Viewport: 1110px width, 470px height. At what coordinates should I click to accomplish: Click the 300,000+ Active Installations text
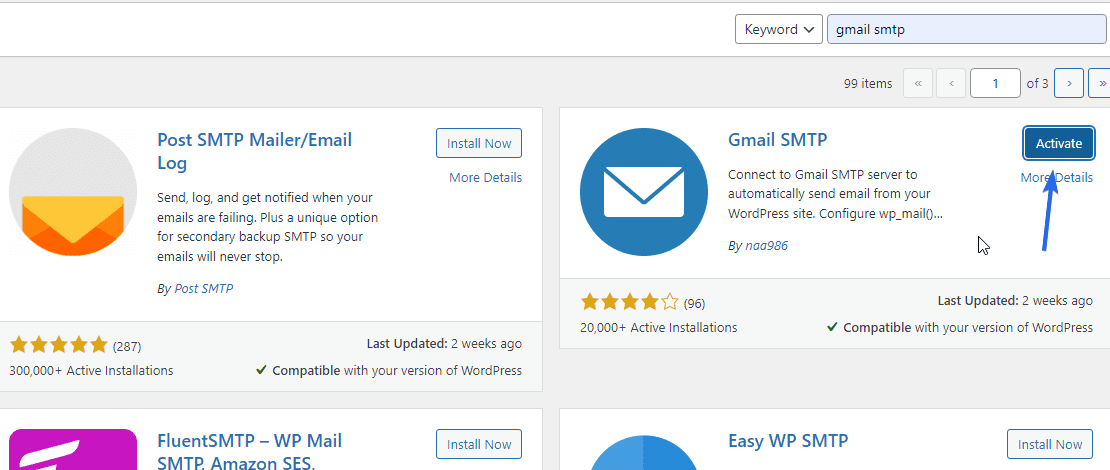click(x=91, y=370)
